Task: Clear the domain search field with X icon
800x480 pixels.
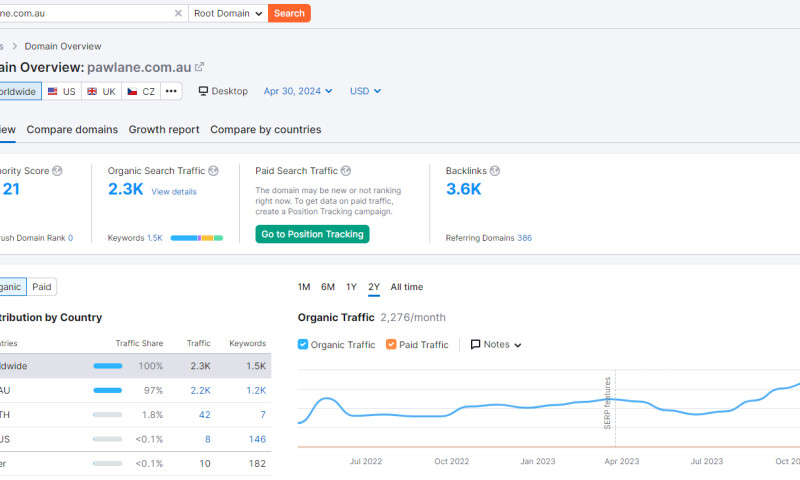Action: point(178,14)
